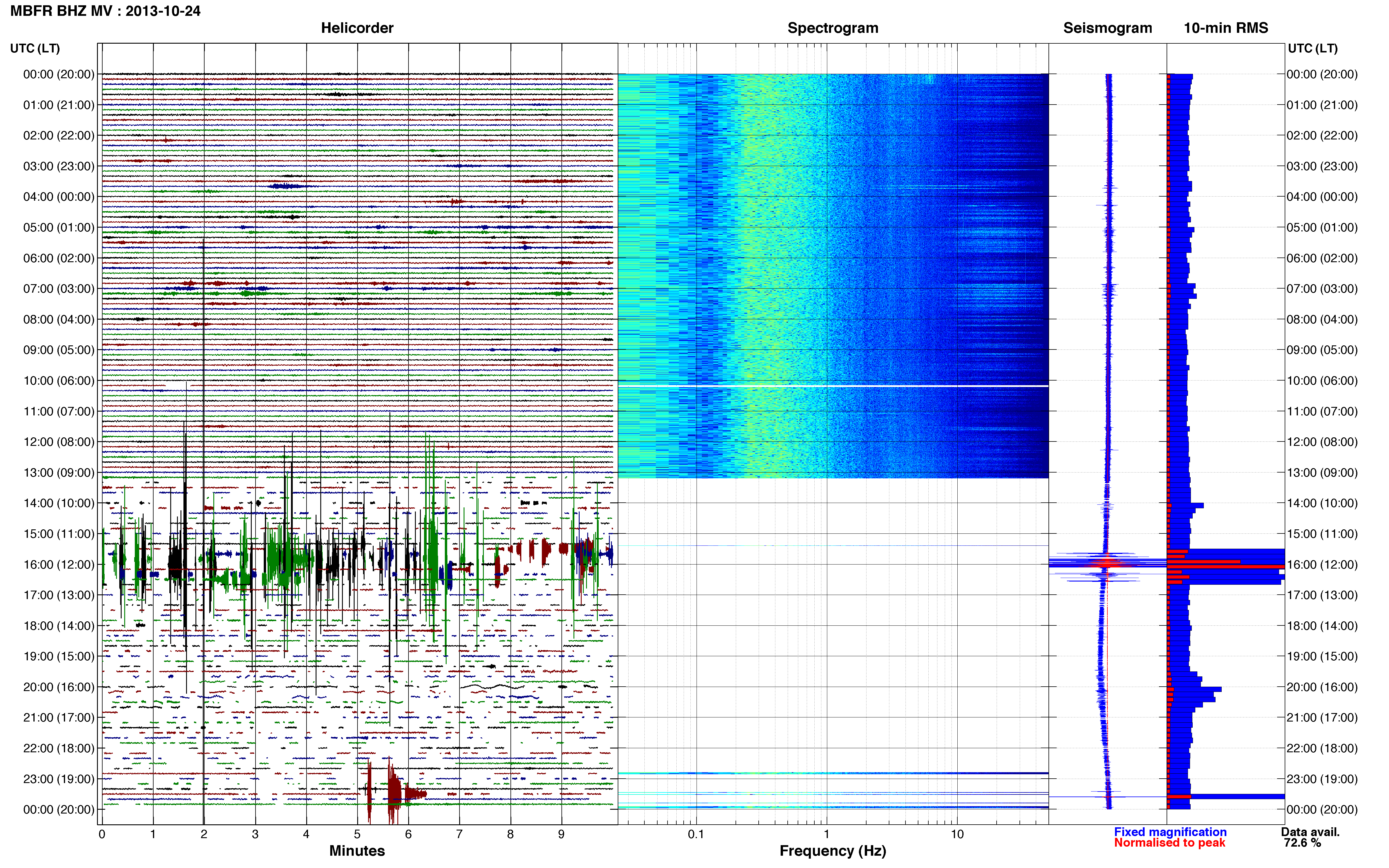
Task: Click the 'Data avail.' label
Action: point(1310,832)
